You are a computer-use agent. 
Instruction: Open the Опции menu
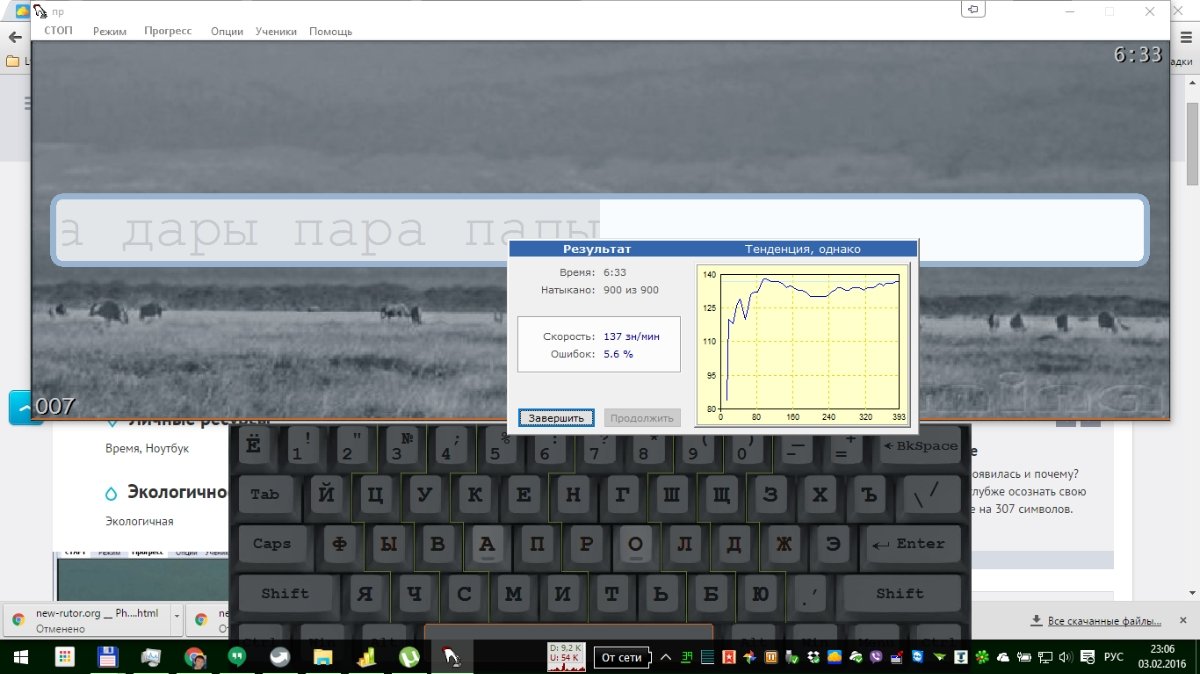(x=227, y=31)
